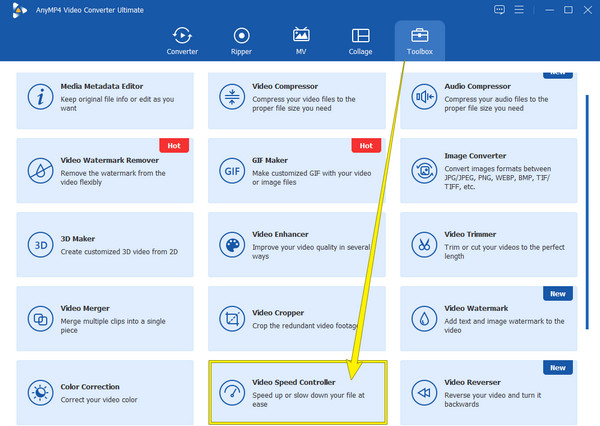Open Audio Compressor tool title
This screenshot has height=426, width=600.
pos(478,86)
